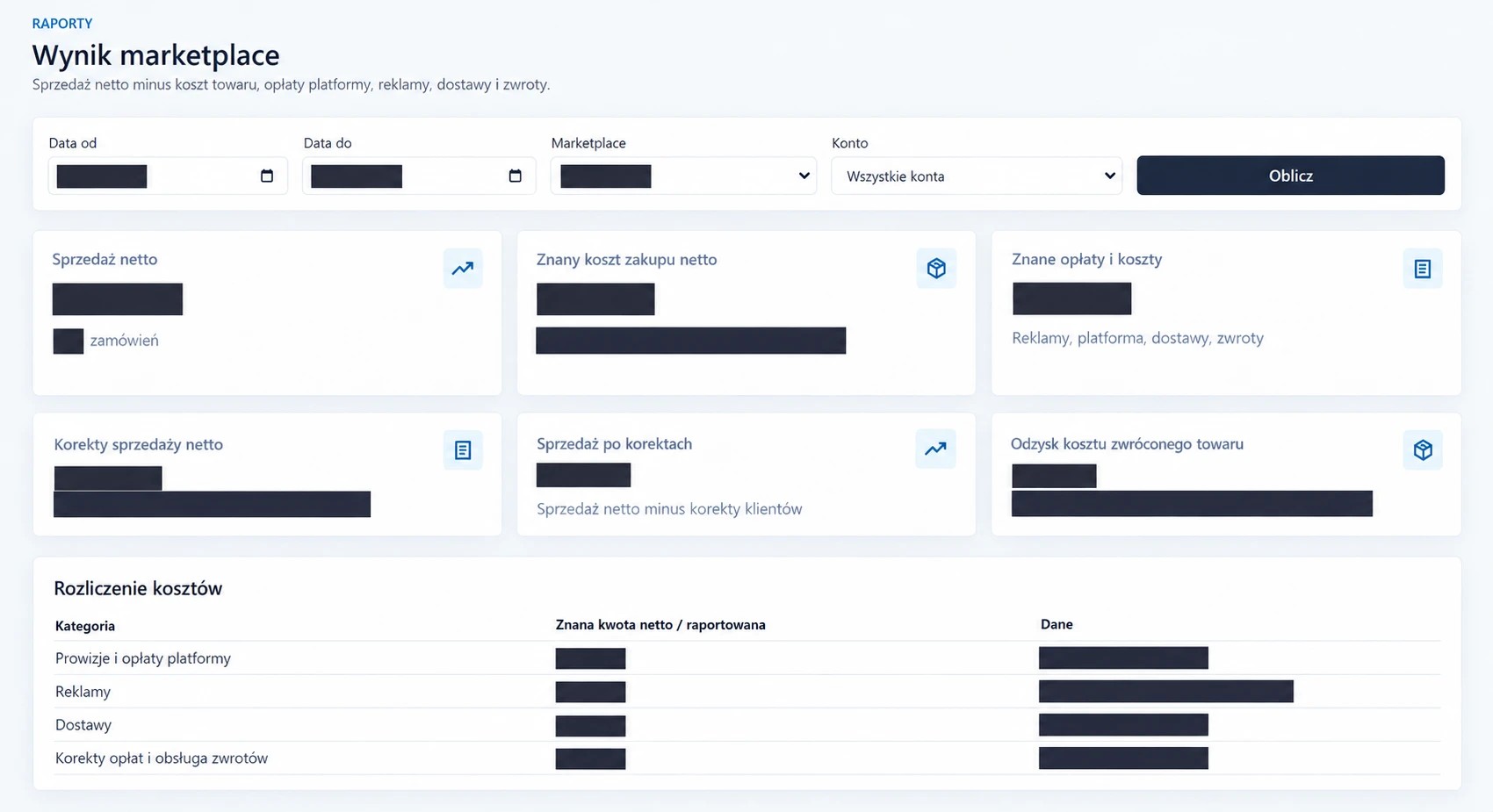Click the Sprzedaż netto card title
The height and width of the screenshot is (812, 1493).
click(x=105, y=260)
